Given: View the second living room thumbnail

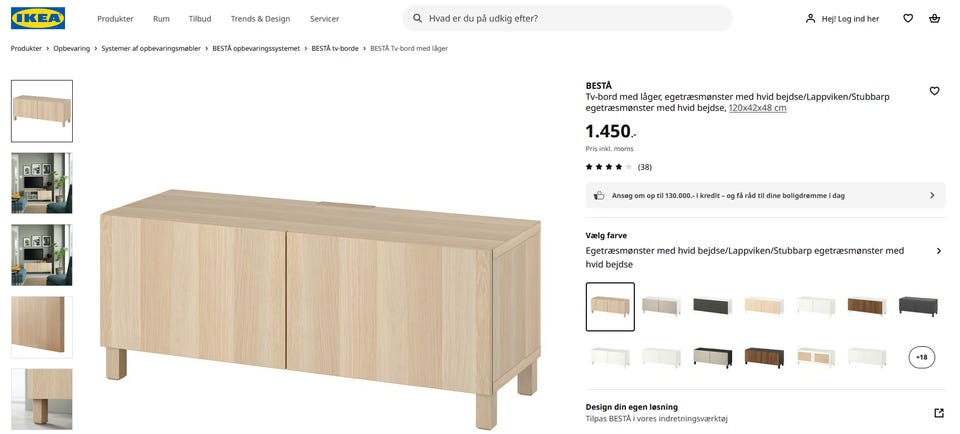Looking at the screenshot, I should pyautogui.click(x=42, y=255).
